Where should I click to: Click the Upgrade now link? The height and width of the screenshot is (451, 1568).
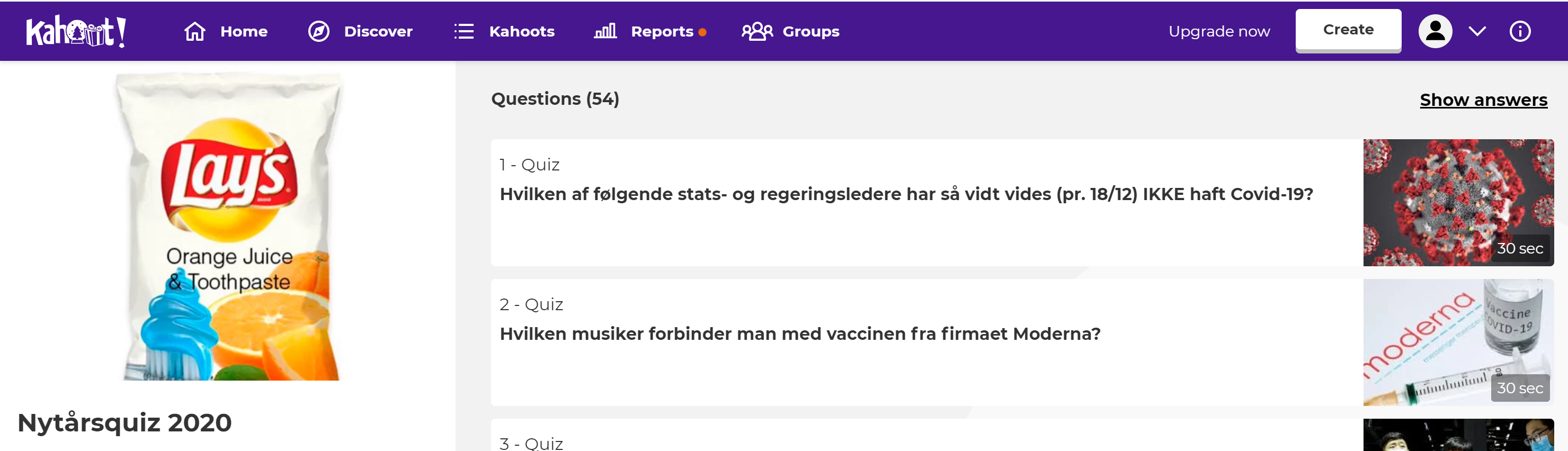[1219, 31]
